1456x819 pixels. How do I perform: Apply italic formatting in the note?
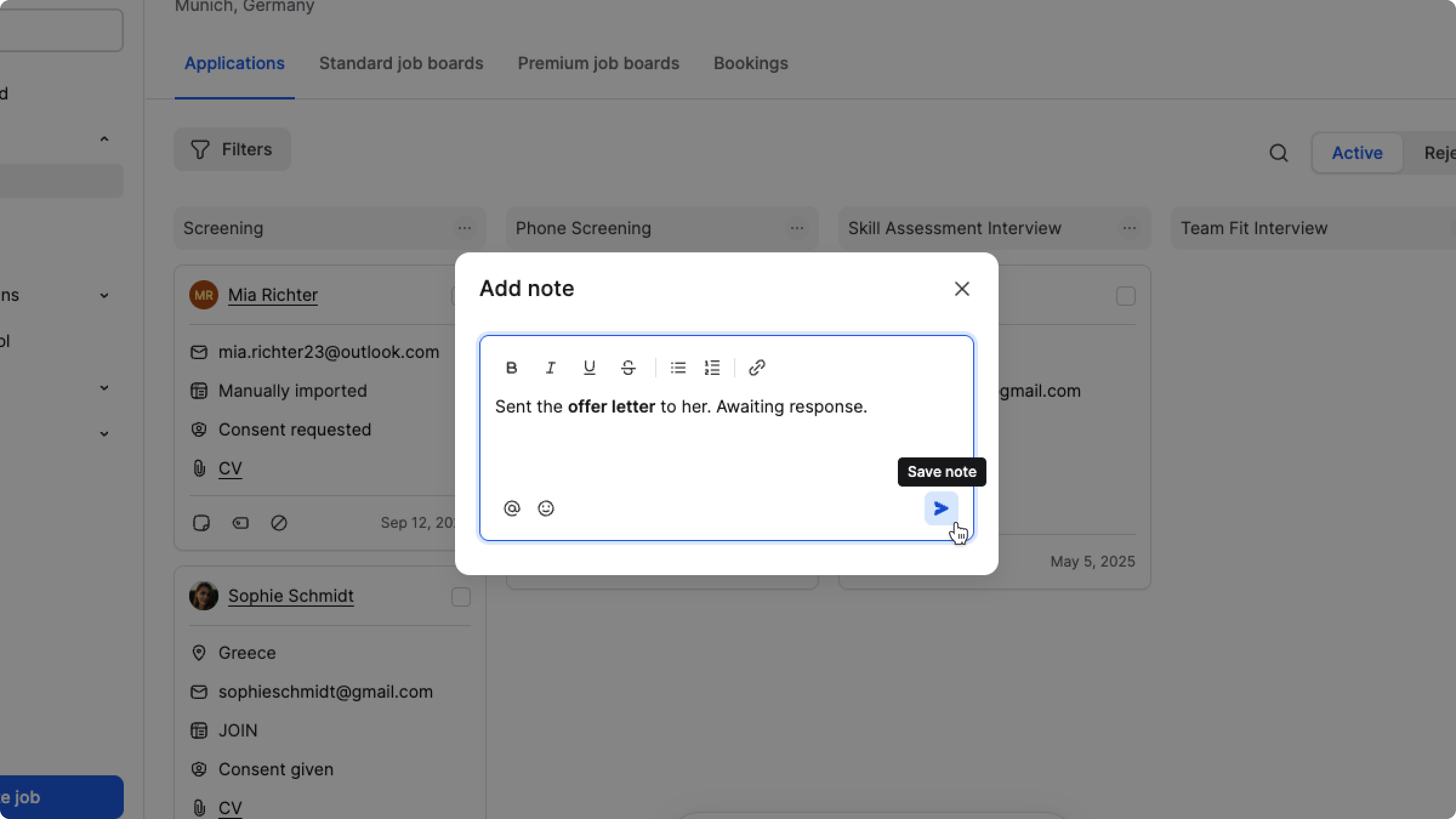click(550, 368)
